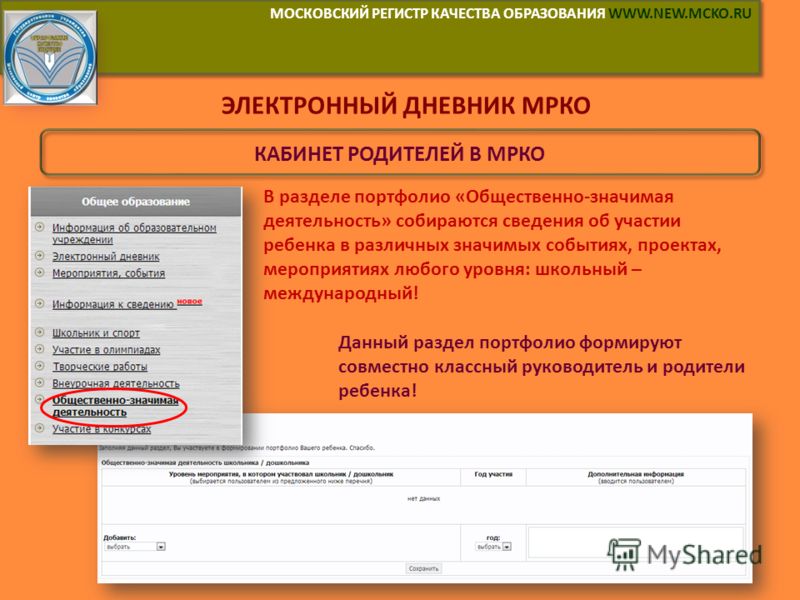
Task: Open the link Информация об образовательном учреждении
Action: [134, 233]
